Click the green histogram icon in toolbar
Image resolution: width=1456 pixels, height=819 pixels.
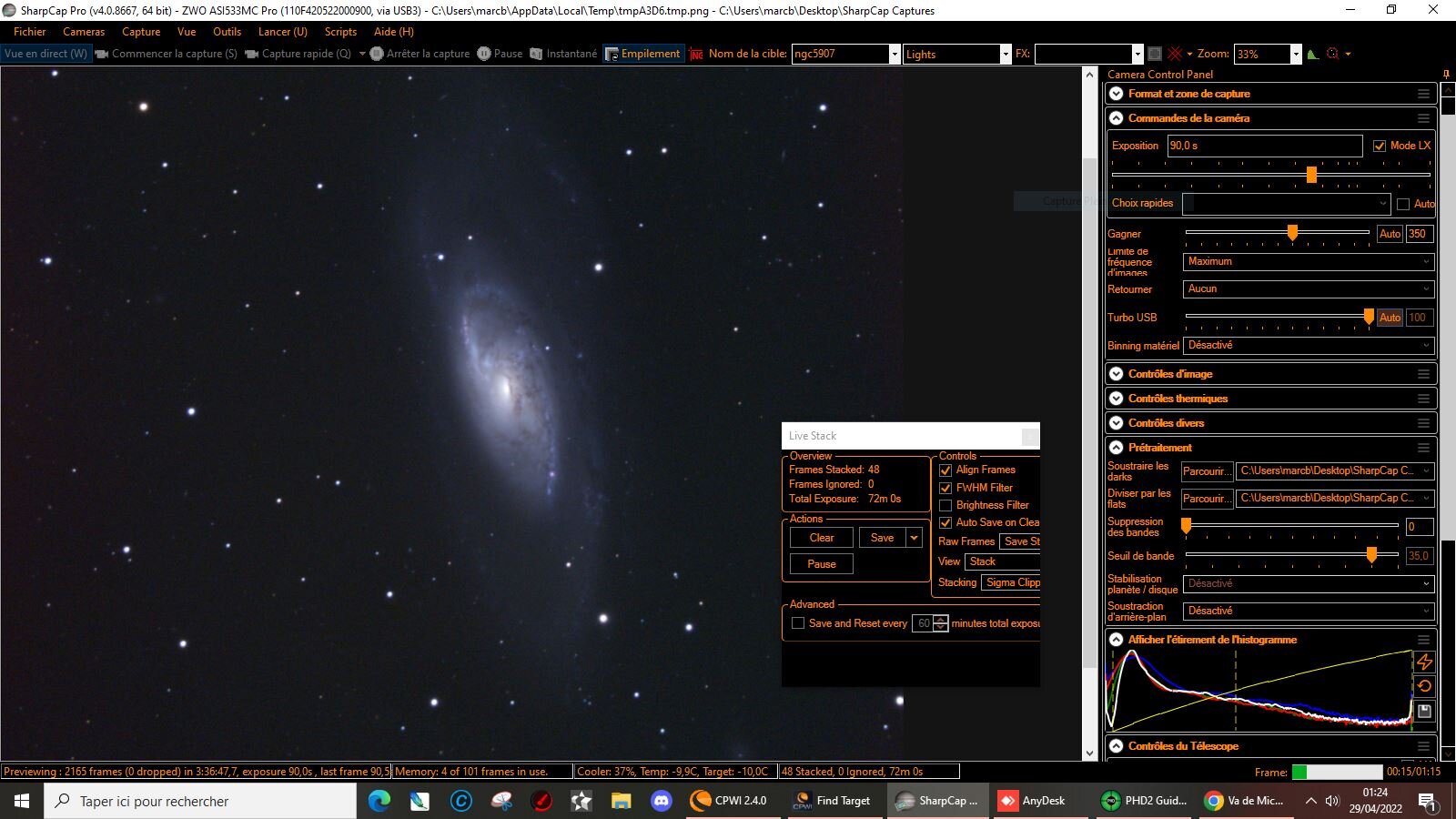[x=1312, y=54]
